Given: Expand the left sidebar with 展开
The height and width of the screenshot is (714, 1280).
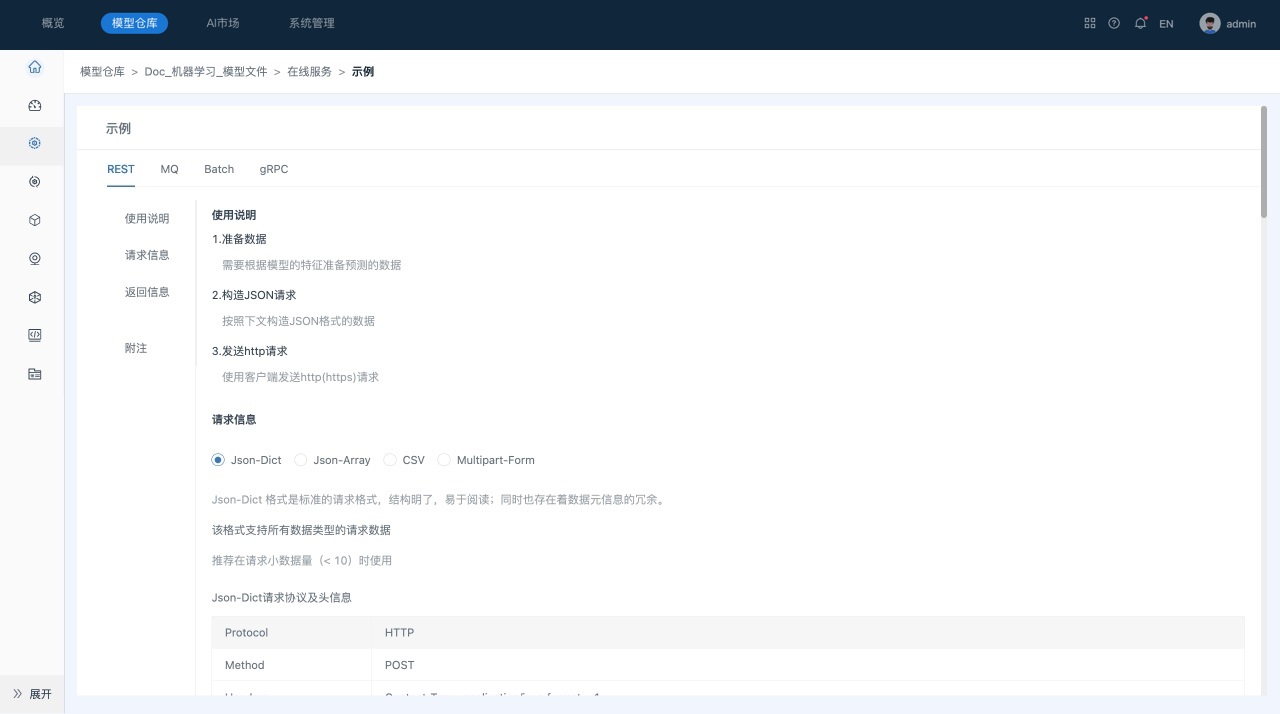Looking at the screenshot, I should tap(32, 694).
